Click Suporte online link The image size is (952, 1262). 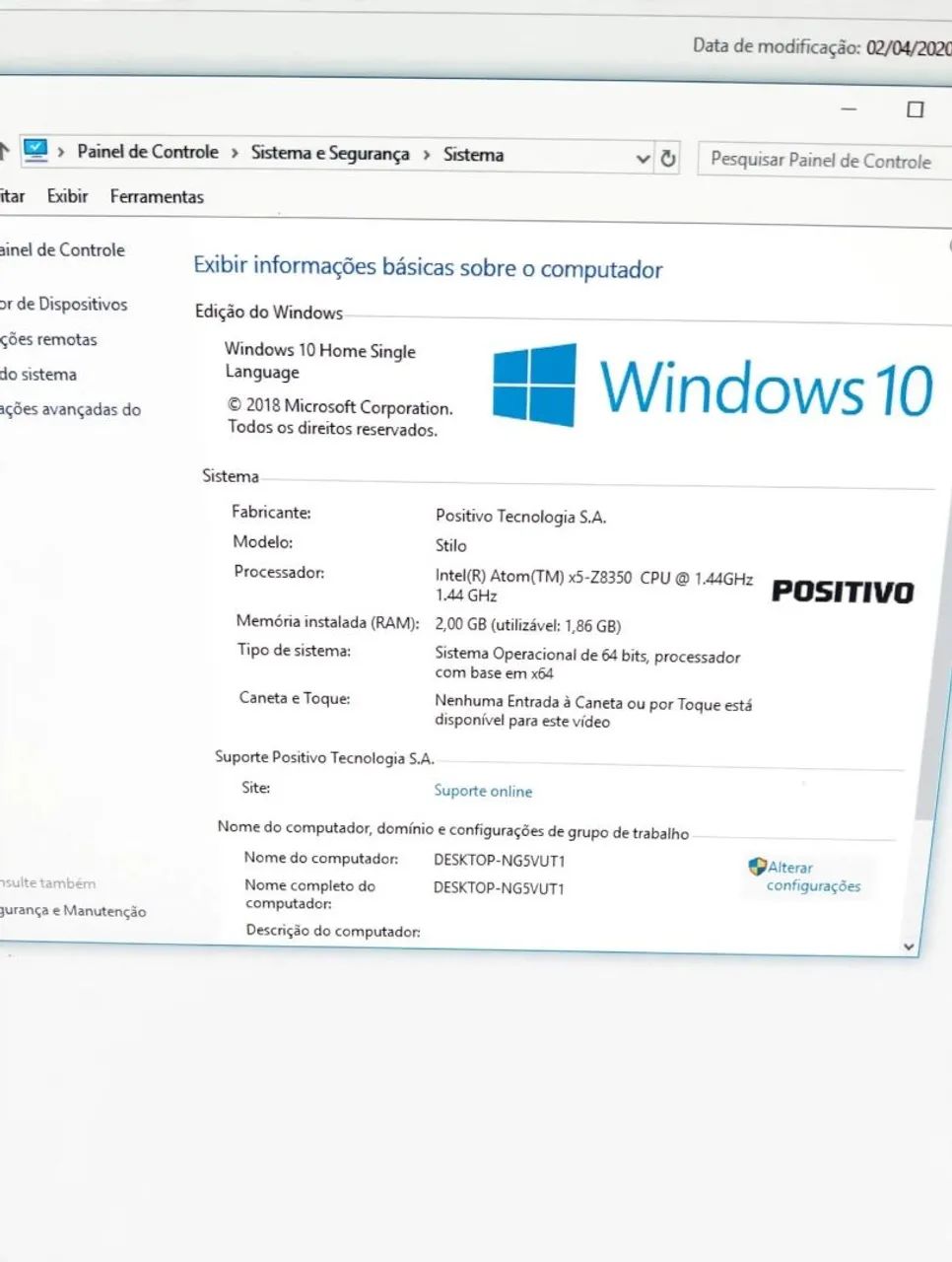(483, 791)
